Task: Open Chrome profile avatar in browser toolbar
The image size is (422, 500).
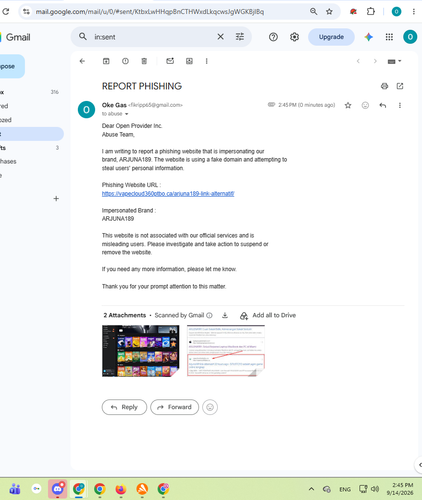Action: tap(396, 12)
